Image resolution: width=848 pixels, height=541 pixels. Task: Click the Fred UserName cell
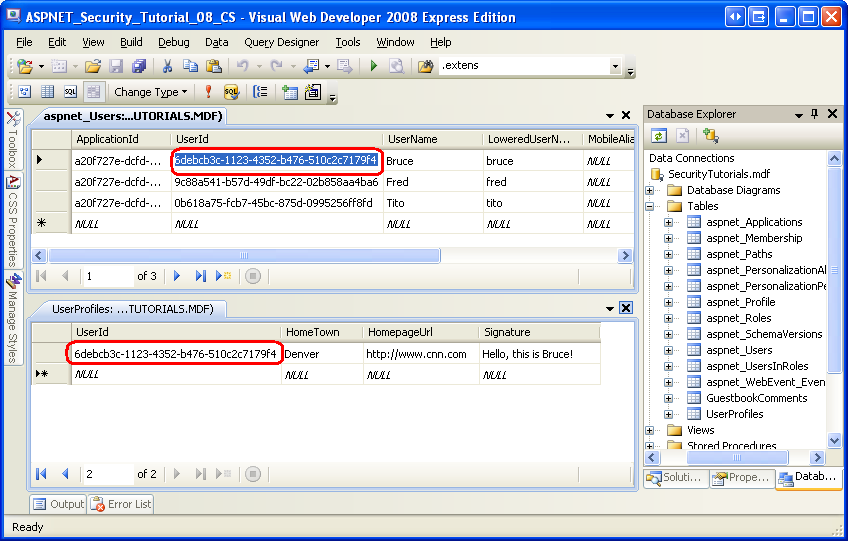click(x=433, y=182)
